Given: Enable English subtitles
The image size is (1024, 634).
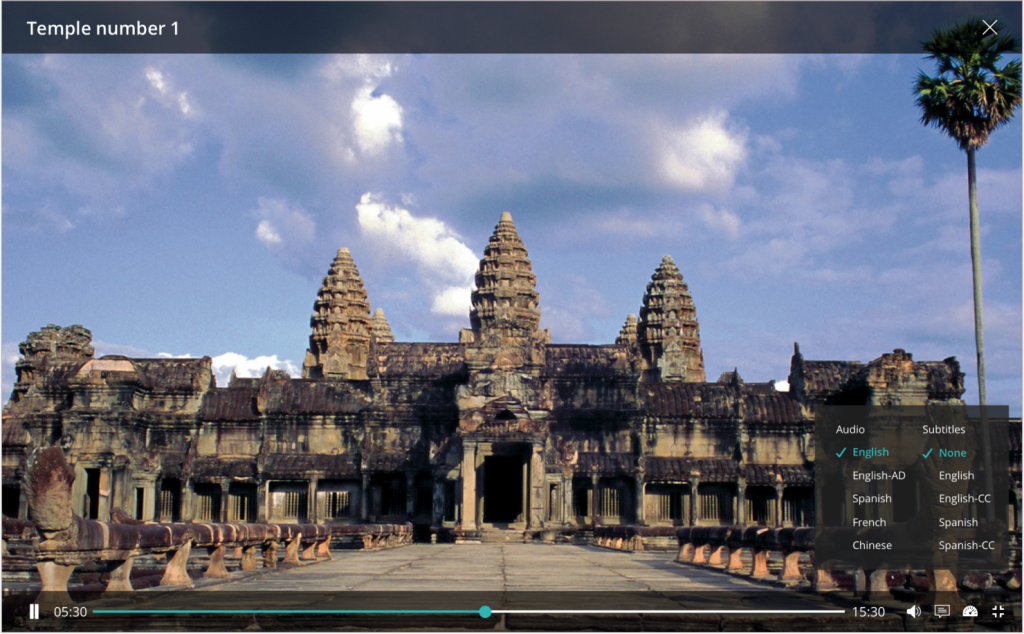Looking at the screenshot, I should click(x=957, y=476).
